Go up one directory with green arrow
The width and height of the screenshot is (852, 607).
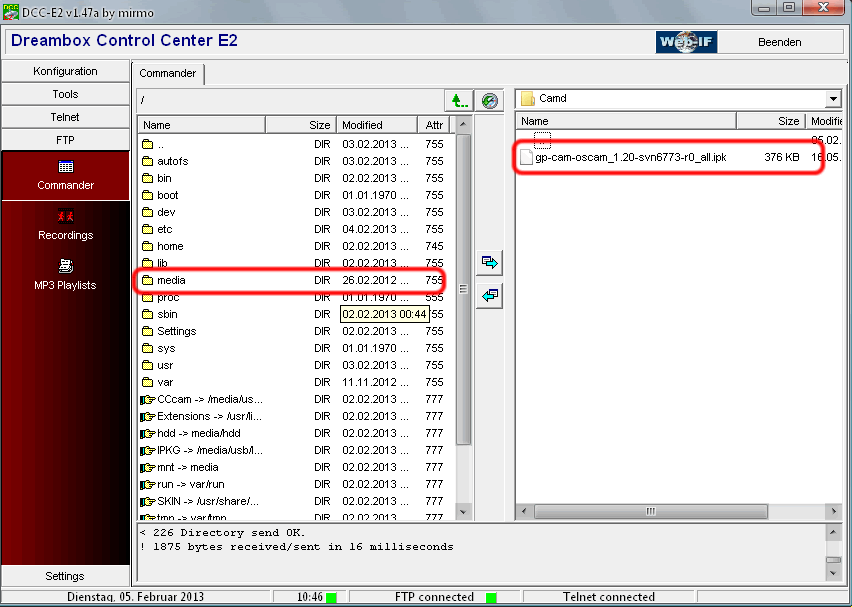point(458,100)
